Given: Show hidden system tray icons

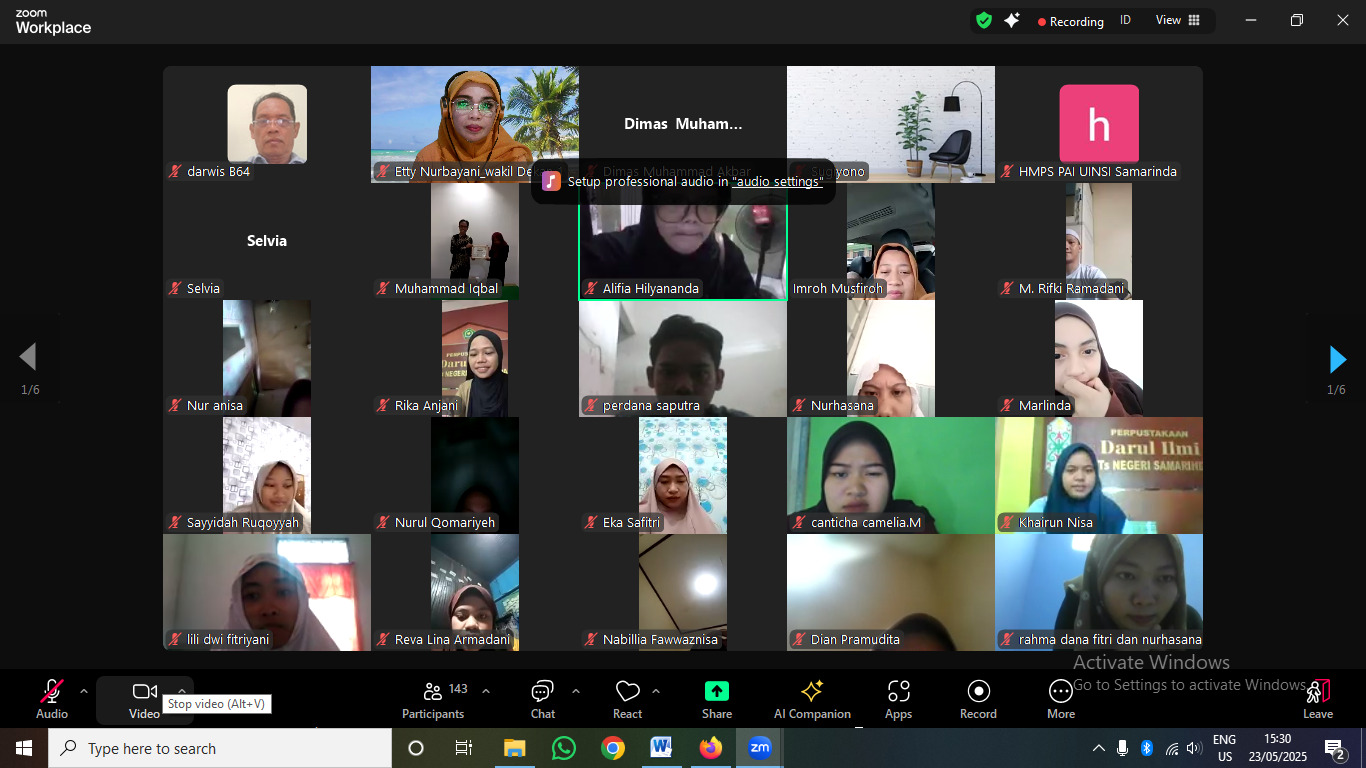Looking at the screenshot, I should 1098,748.
